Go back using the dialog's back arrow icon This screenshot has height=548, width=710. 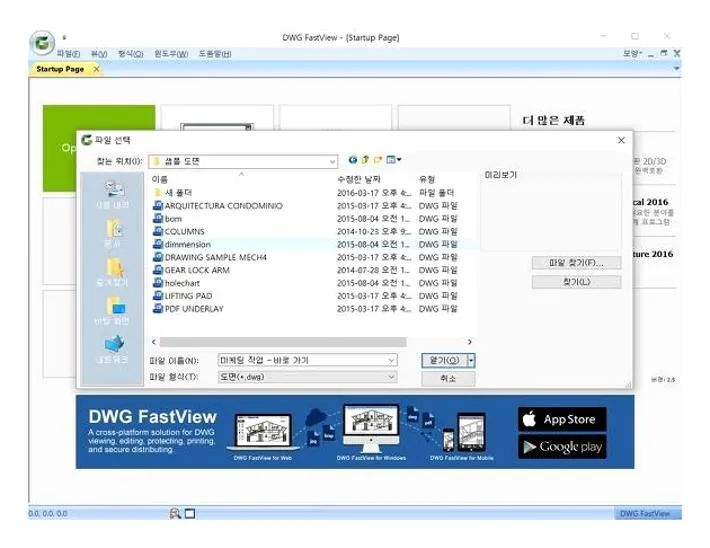click(353, 160)
